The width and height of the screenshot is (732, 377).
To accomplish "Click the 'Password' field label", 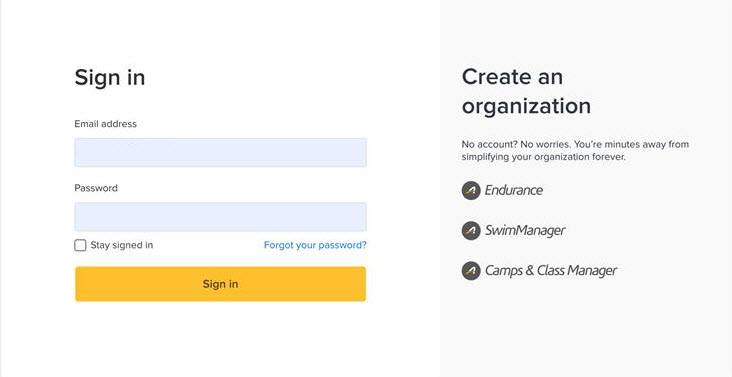I will (96, 188).
